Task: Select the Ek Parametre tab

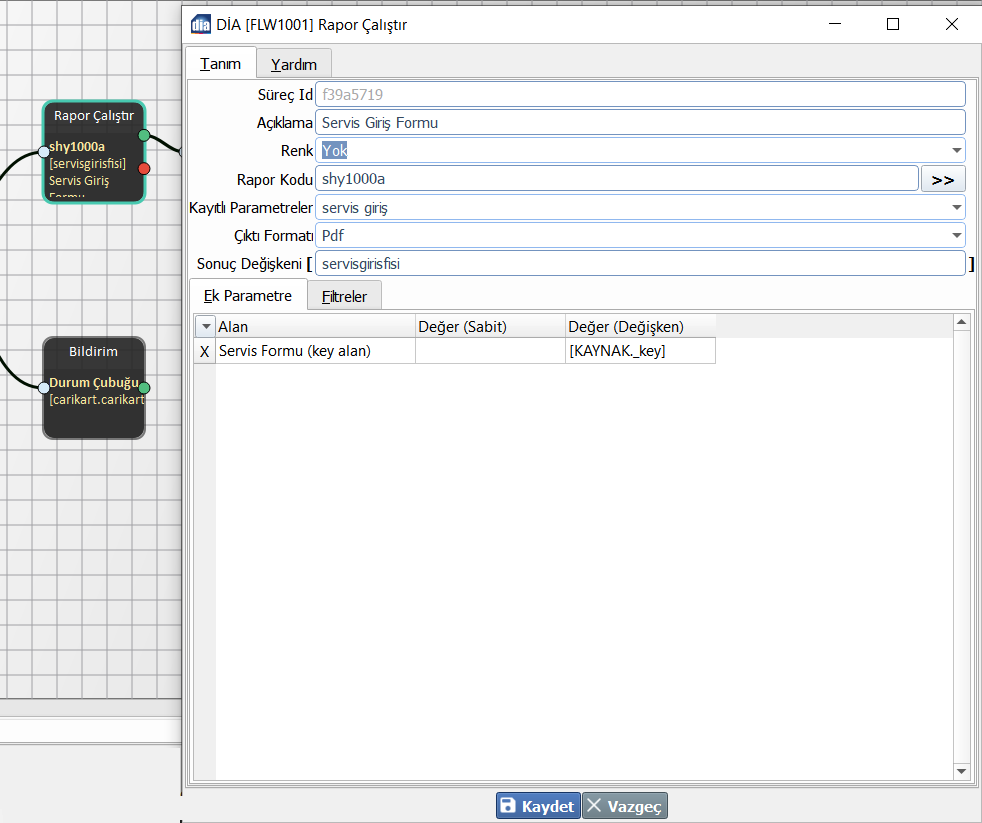Action: point(247,296)
